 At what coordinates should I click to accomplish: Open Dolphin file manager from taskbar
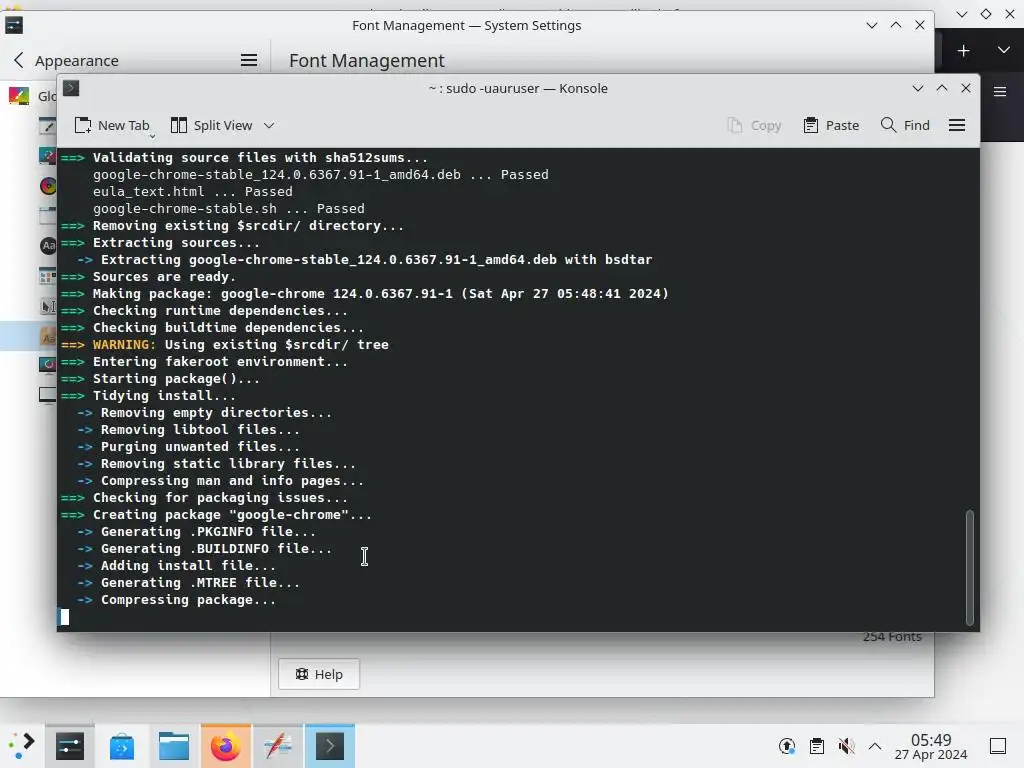(174, 746)
